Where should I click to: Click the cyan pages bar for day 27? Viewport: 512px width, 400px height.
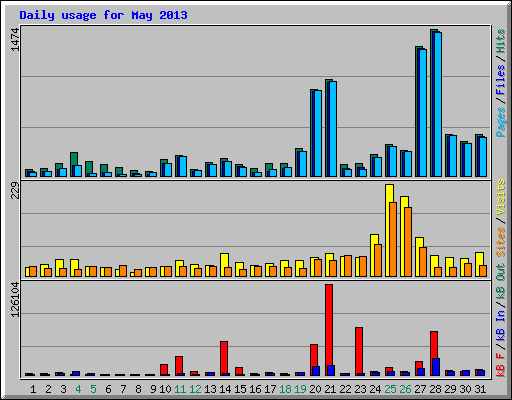click(423, 113)
